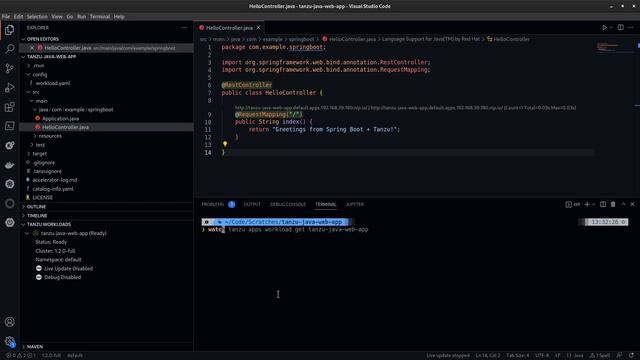Open the Extensions view
640x360 pixels.
point(9,107)
